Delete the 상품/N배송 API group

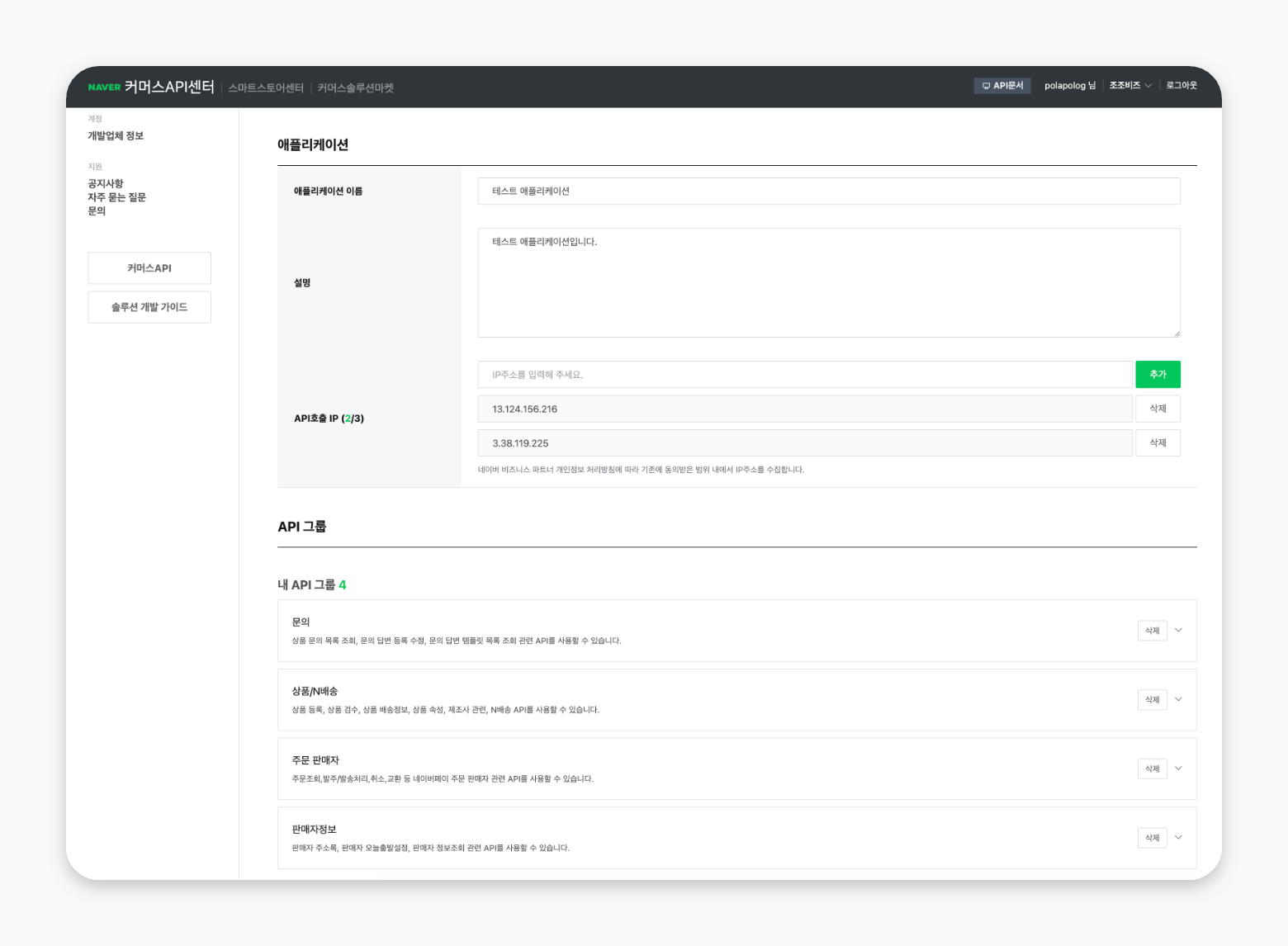[1153, 700]
